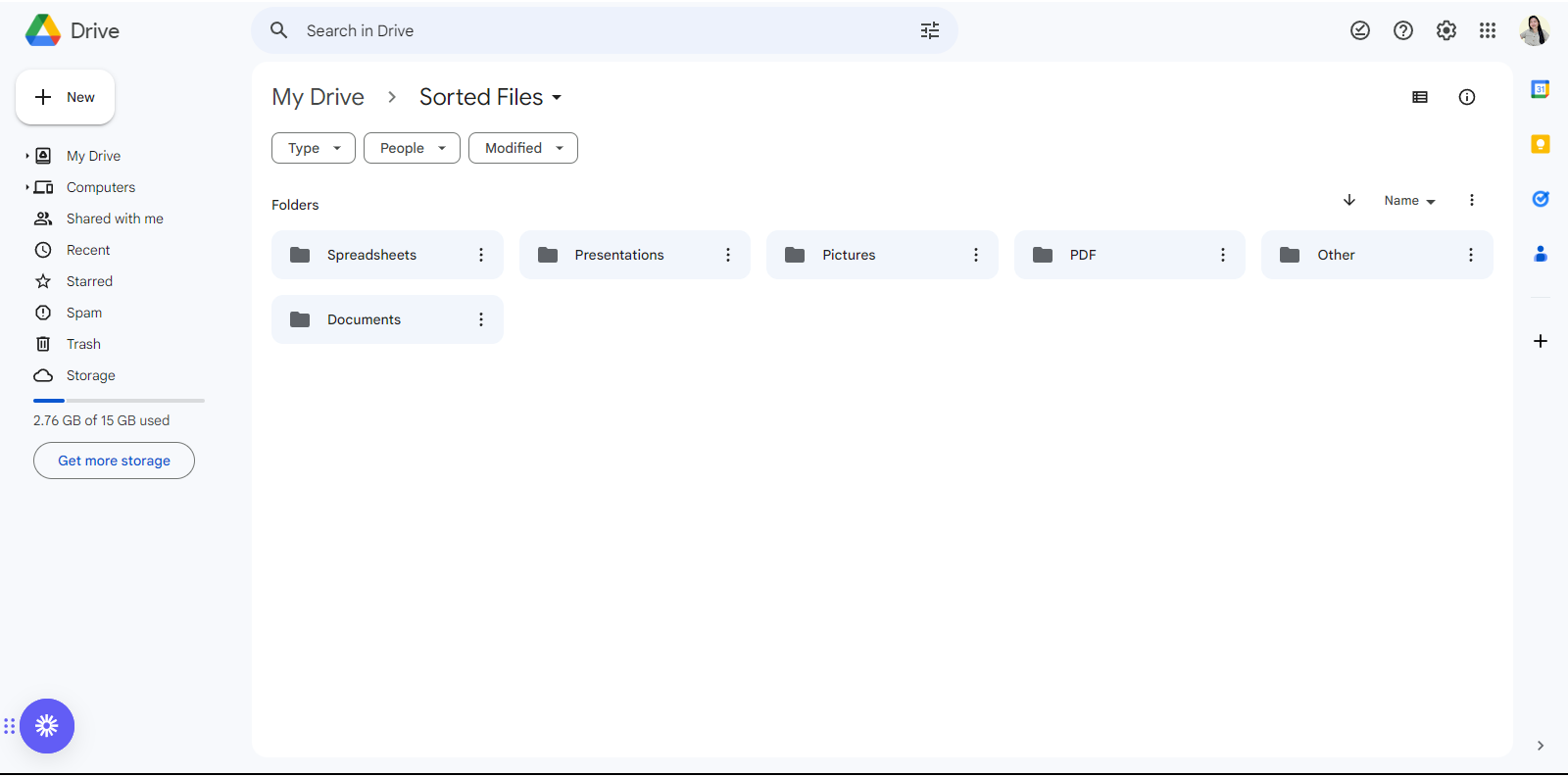The image size is (1568, 777).
Task: Open Google Keep side panel
Action: click(1541, 144)
